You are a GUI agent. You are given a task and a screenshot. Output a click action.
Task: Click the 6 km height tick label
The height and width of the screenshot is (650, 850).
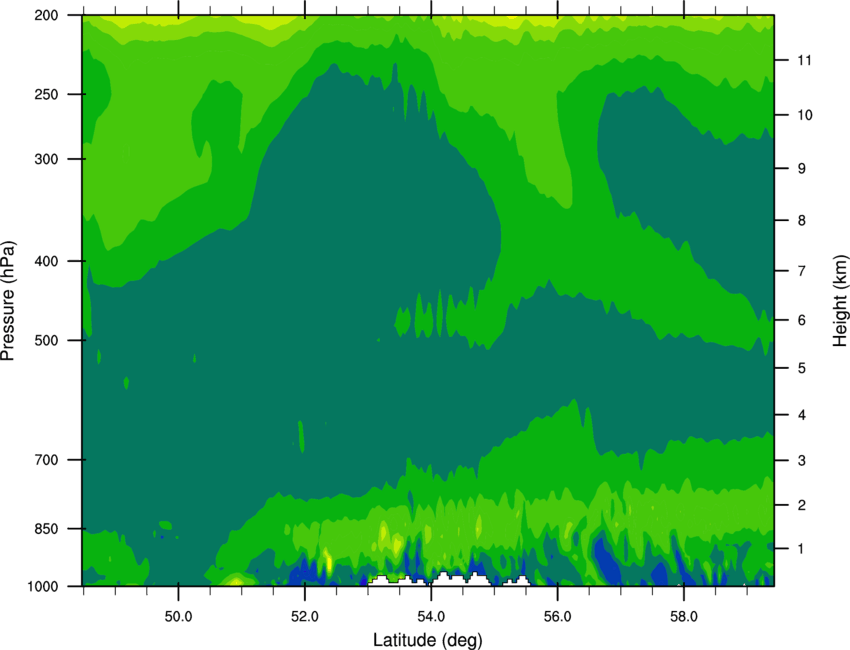click(x=801, y=320)
